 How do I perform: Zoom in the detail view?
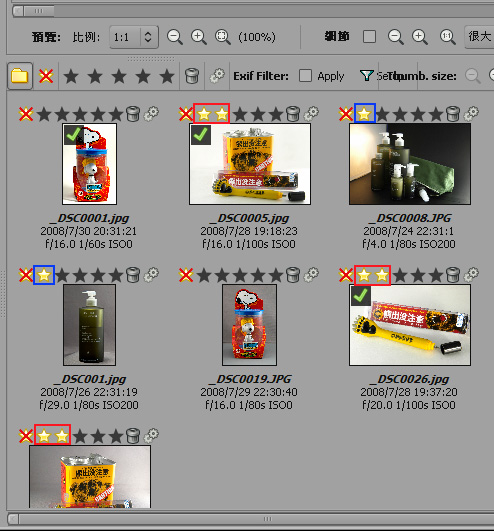pos(420,37)
